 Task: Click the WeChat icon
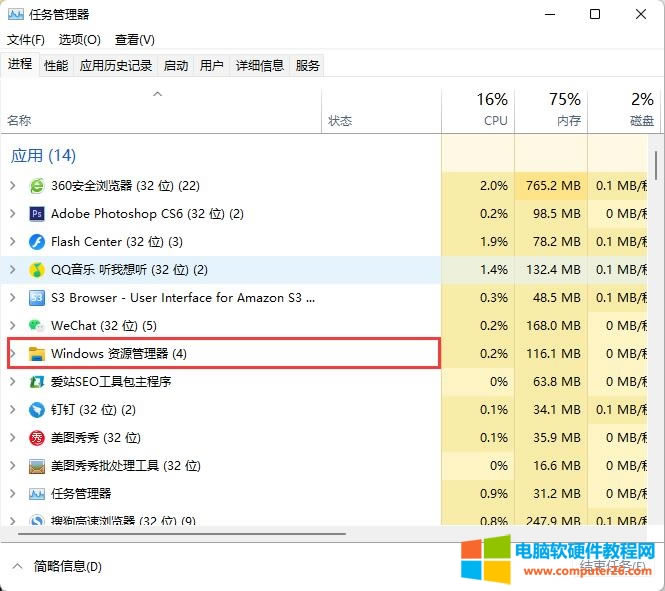[37, 326]
